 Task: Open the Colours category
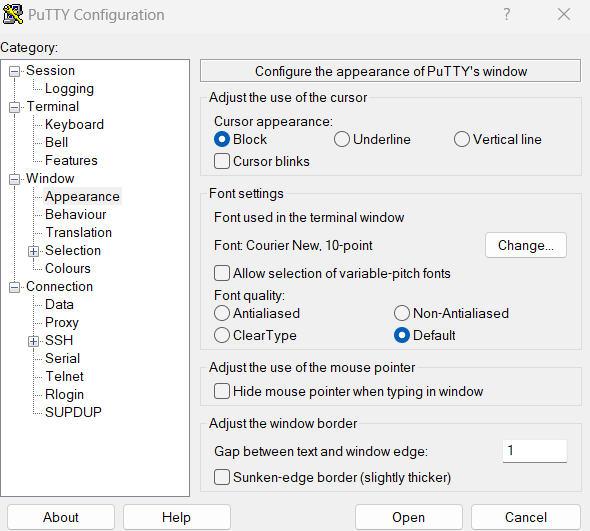[68, 268]
